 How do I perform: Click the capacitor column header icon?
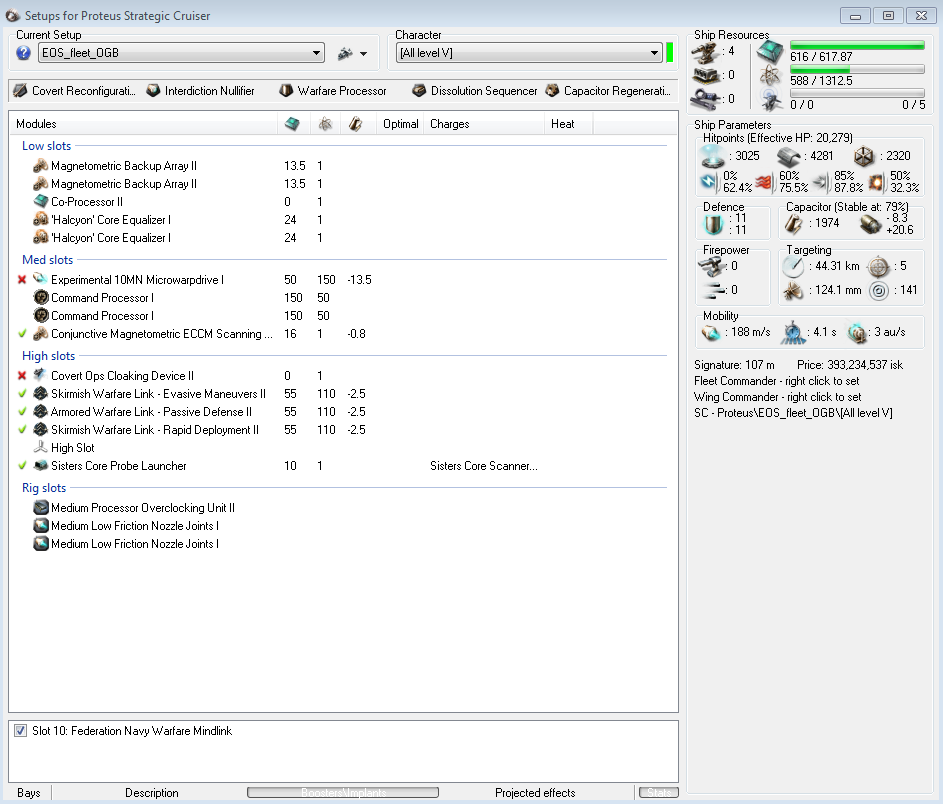point(355,124)
